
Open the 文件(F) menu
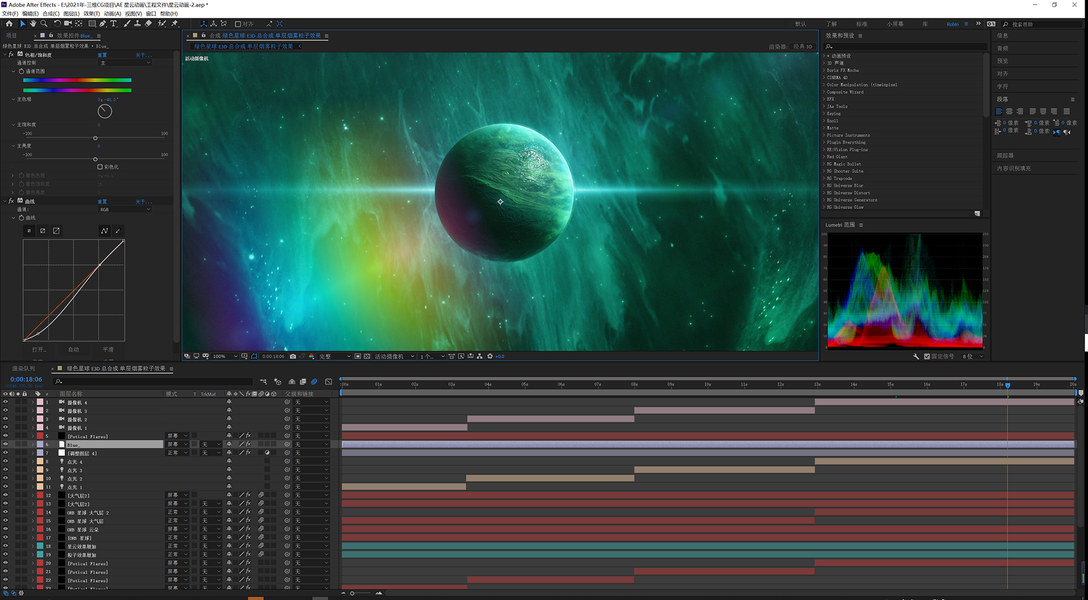click(10, 13)
